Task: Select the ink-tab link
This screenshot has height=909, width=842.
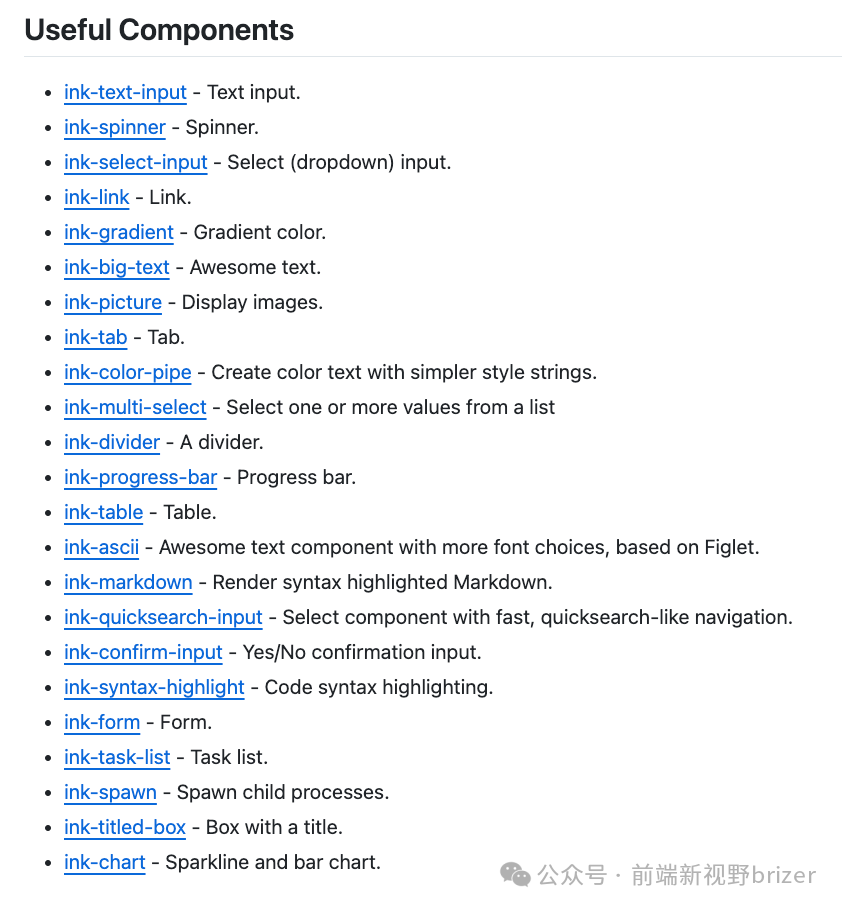Action: click(x=95, y=337)
